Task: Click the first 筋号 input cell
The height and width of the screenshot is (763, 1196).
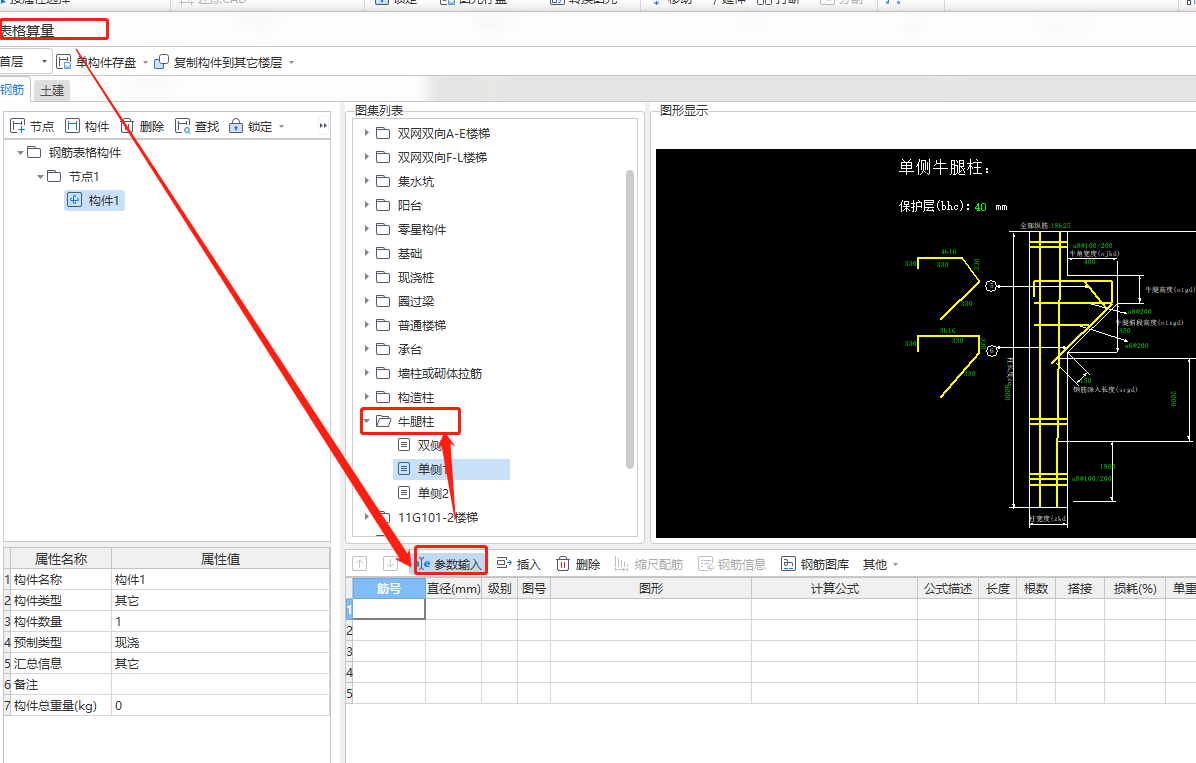Action: tap(389, 609)
